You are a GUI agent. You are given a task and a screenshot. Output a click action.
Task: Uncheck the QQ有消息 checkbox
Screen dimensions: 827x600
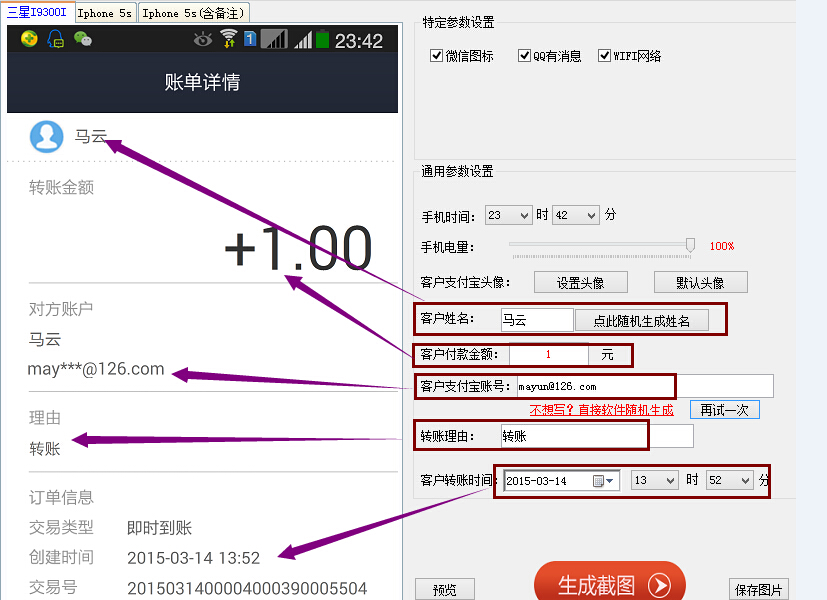pos(525,56)
